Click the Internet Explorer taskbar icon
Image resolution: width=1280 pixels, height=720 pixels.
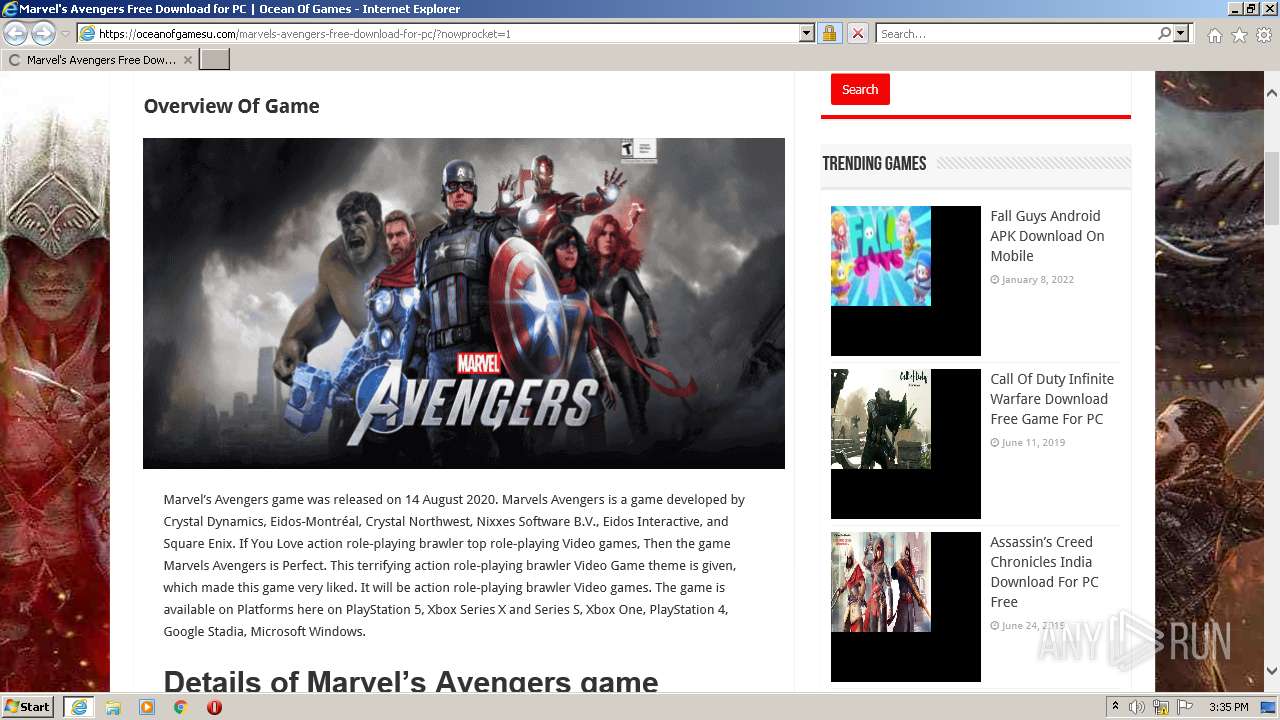pos(79,707)
